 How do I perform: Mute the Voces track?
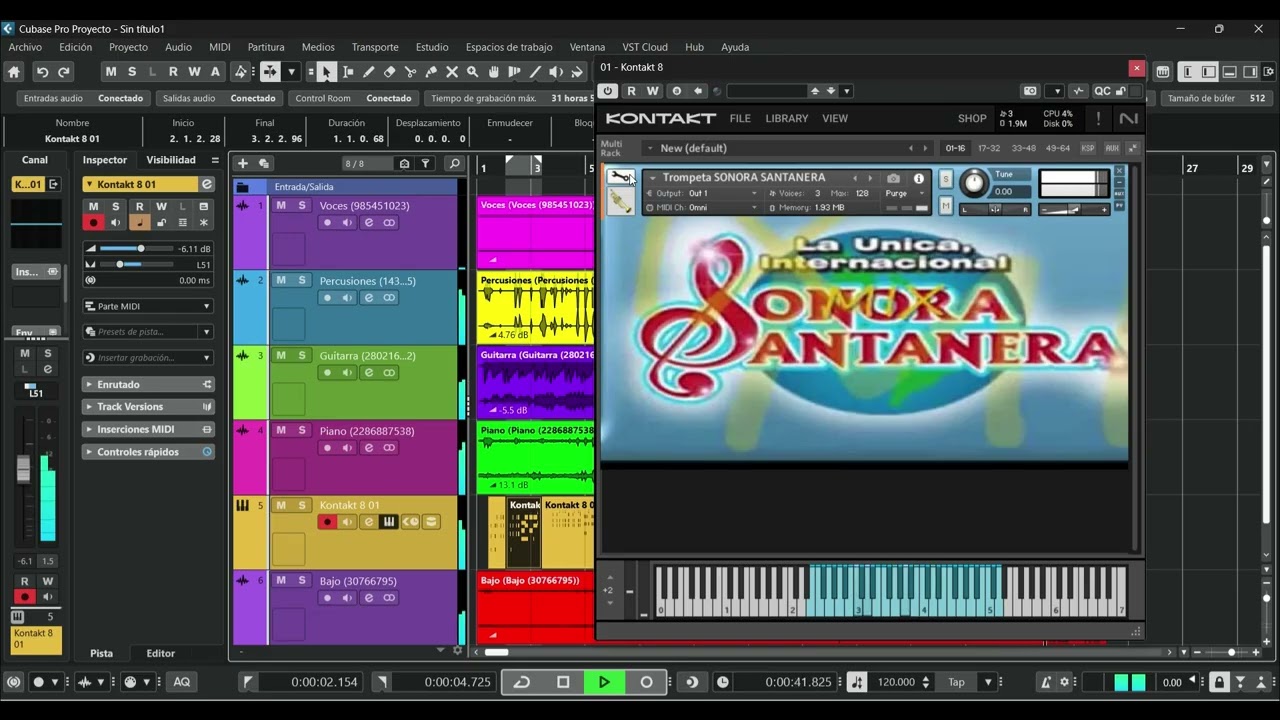click(281, 206)
